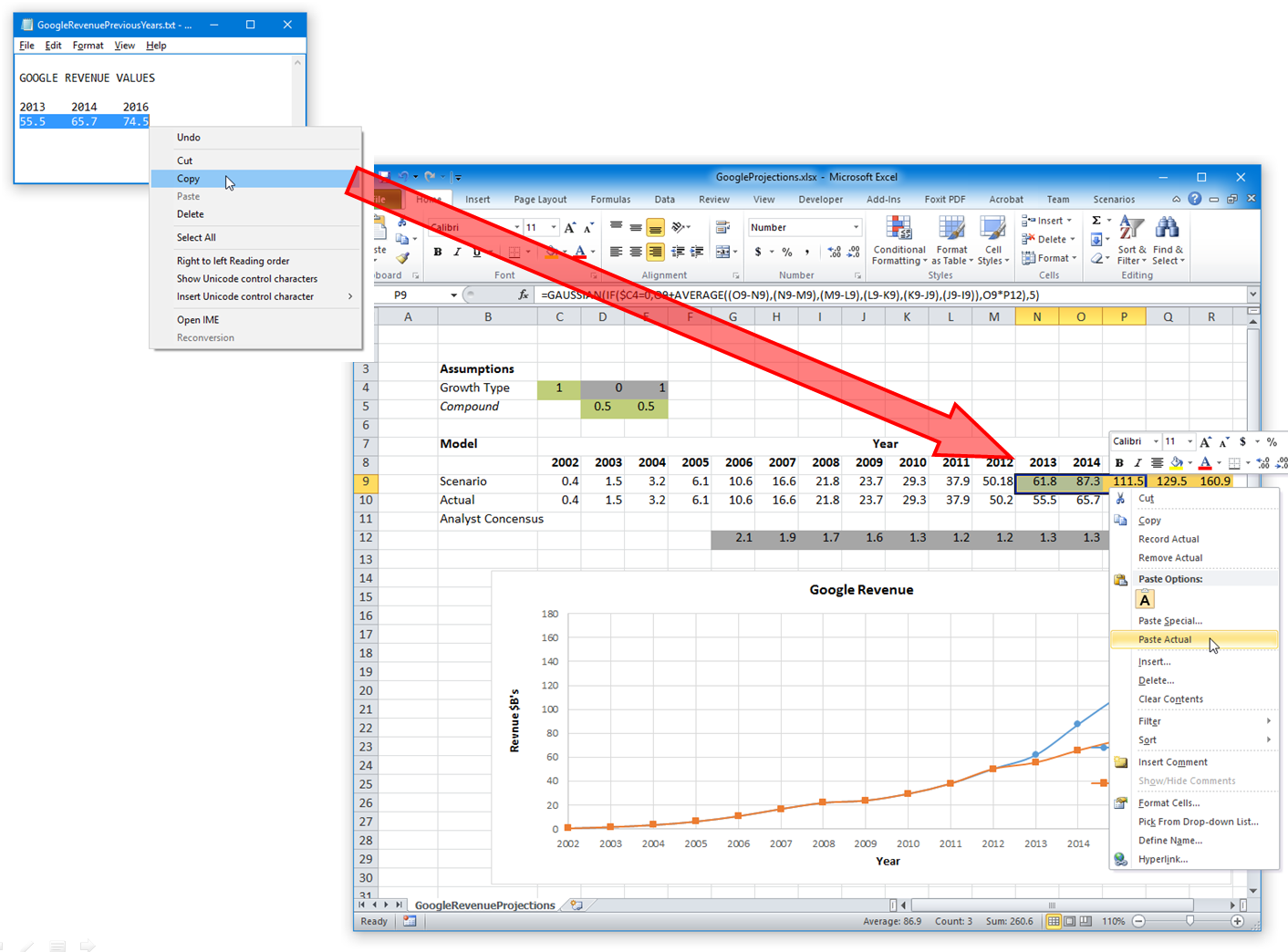Click the Insert Function fx icon
The height and width of the screenshot is (952, 1288).
tap(524, 295)
